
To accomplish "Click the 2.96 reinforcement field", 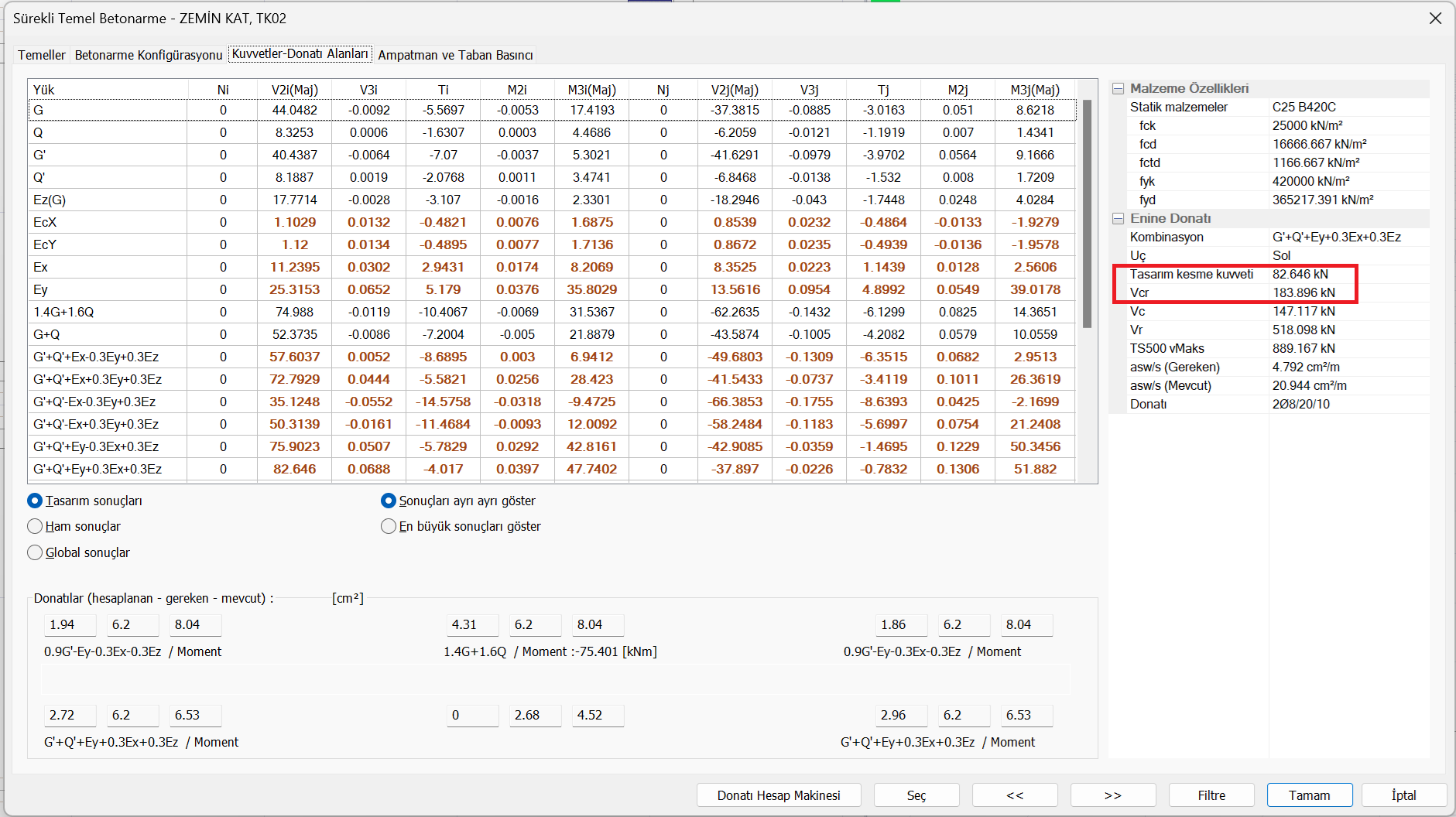I will click(x=902, y=715).
